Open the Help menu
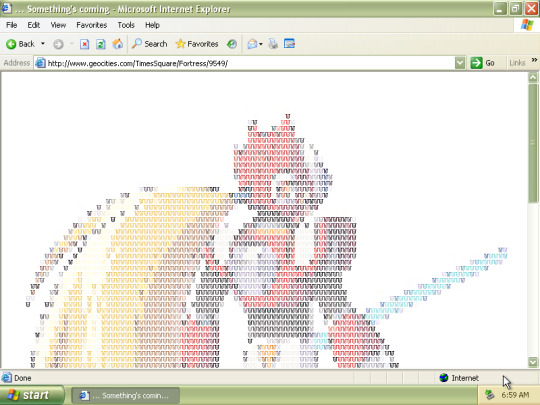 click(152, 25)
